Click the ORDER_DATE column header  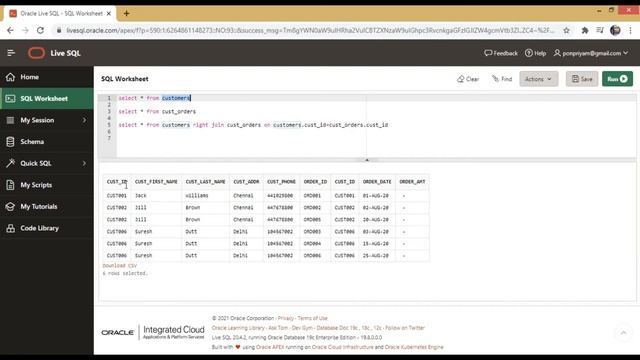tap(377, 182)
